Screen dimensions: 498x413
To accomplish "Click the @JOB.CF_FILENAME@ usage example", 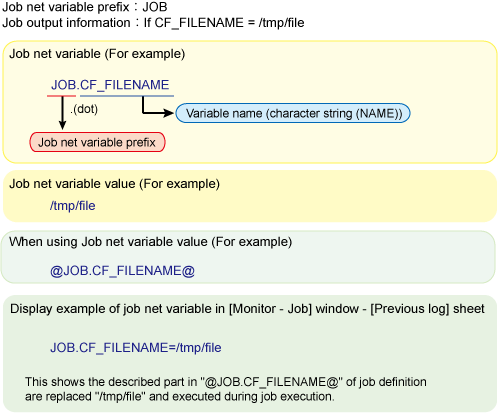I will [122, 271].
